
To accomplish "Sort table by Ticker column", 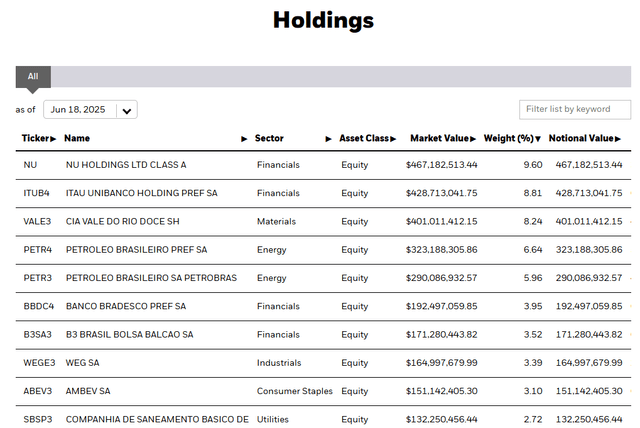I will coord(38,138).
